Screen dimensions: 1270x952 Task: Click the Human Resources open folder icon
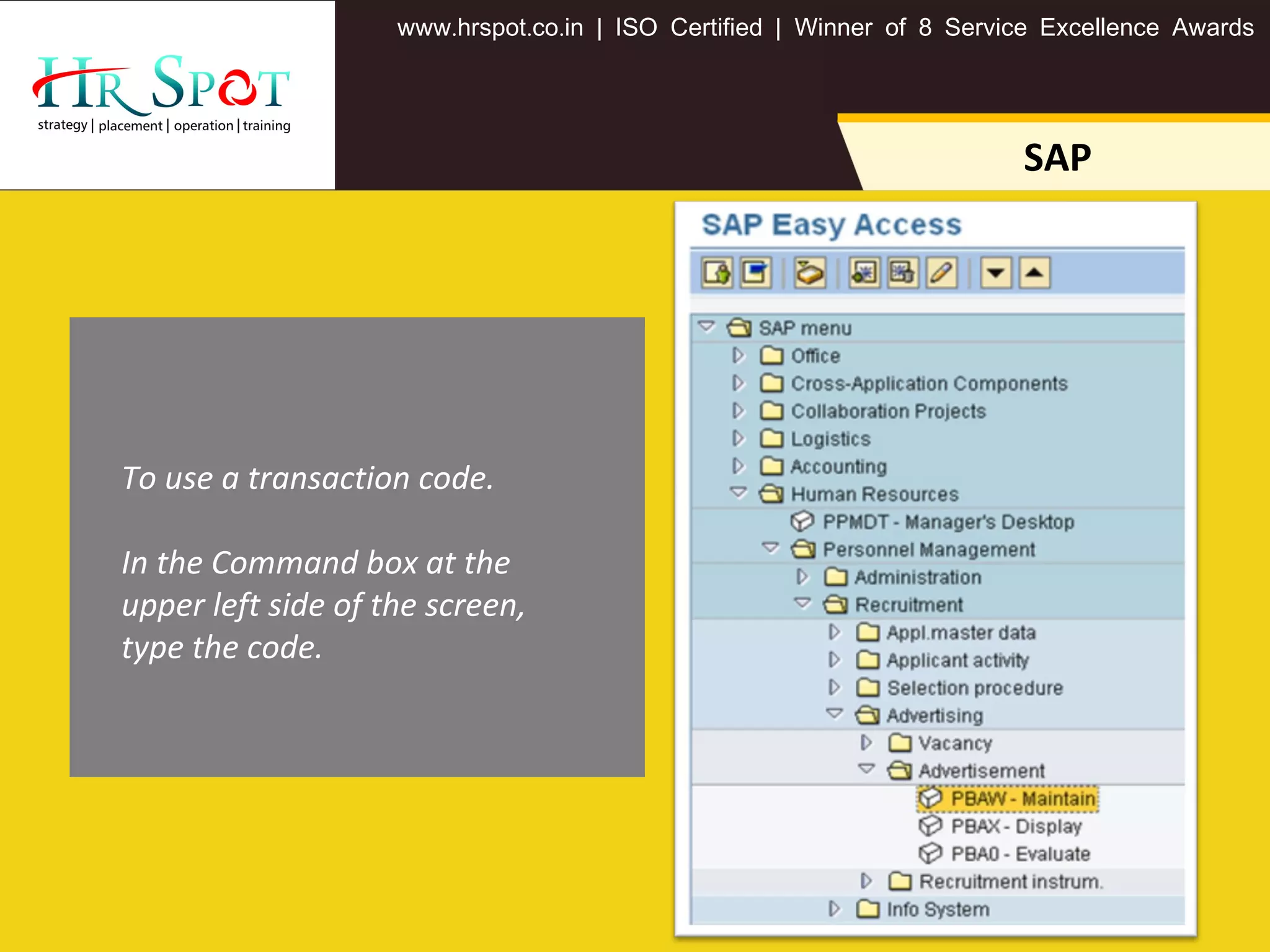771,493
